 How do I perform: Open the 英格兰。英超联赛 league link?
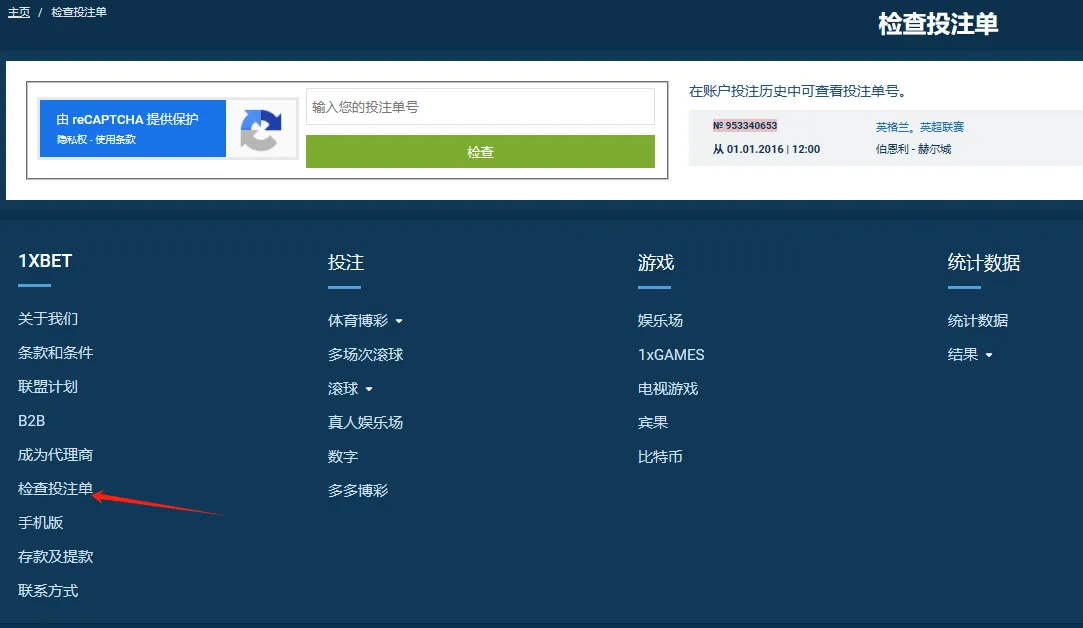919,127
